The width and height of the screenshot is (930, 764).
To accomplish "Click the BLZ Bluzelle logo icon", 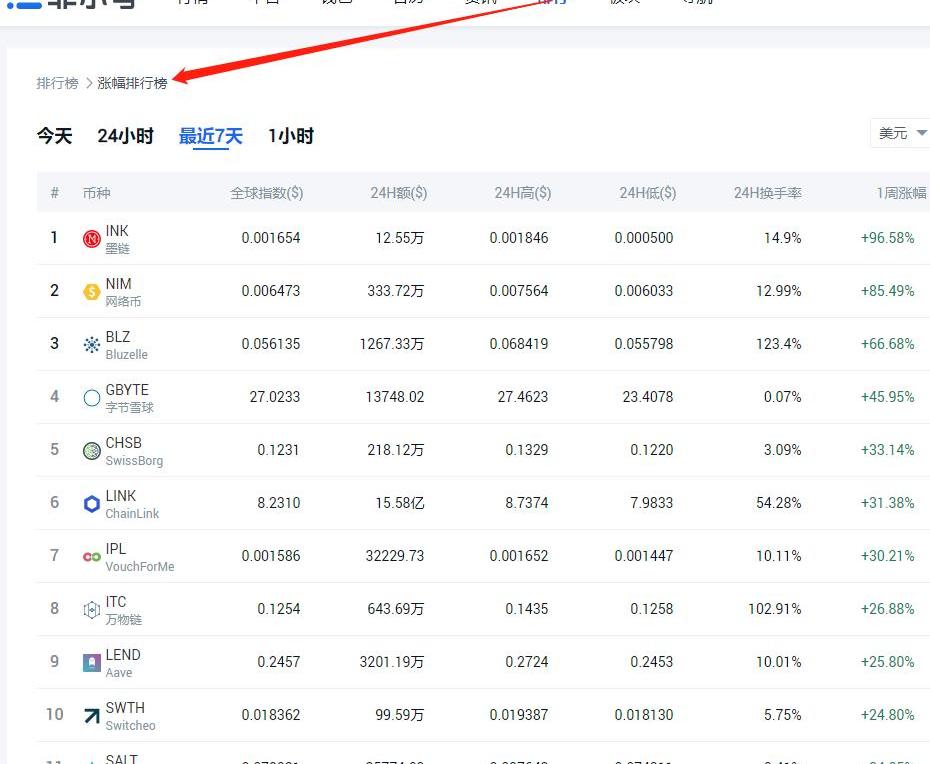I will (x=91, y=345).
